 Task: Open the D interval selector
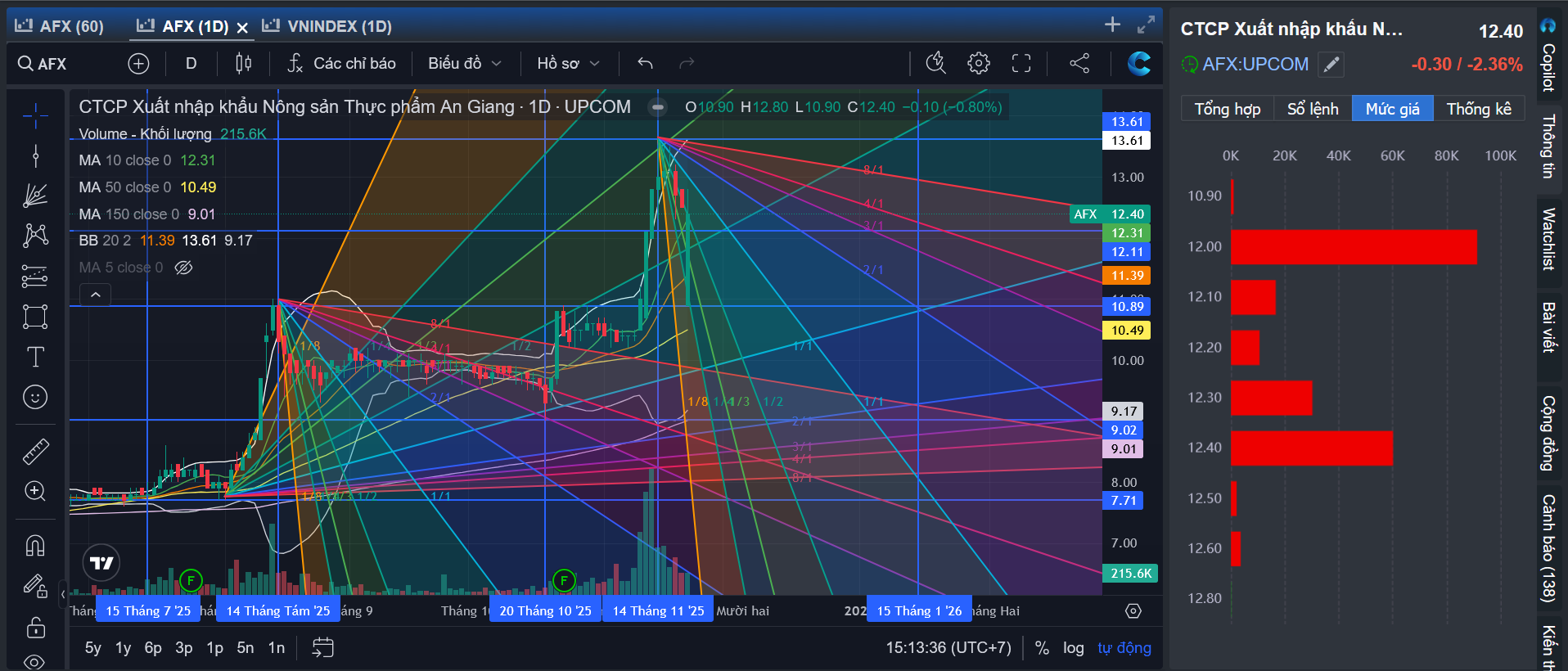pos(191,63)
